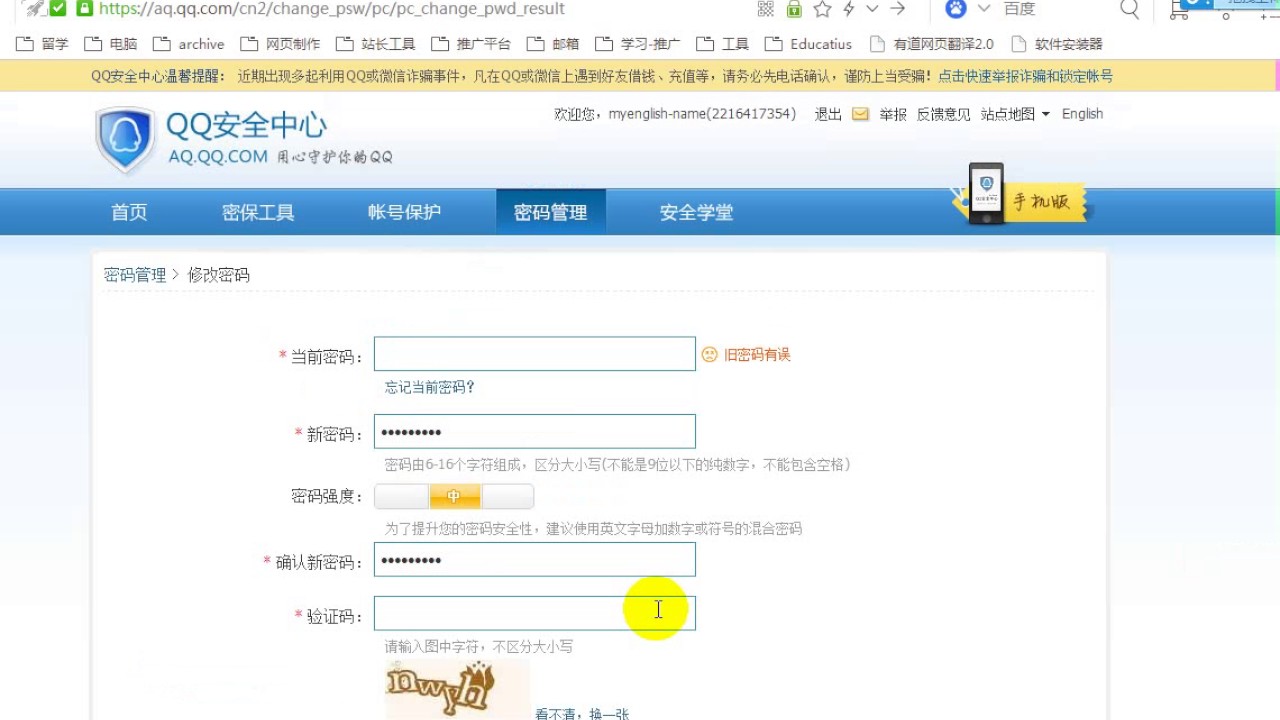Switch language via English link

[x=1082, y=114]
